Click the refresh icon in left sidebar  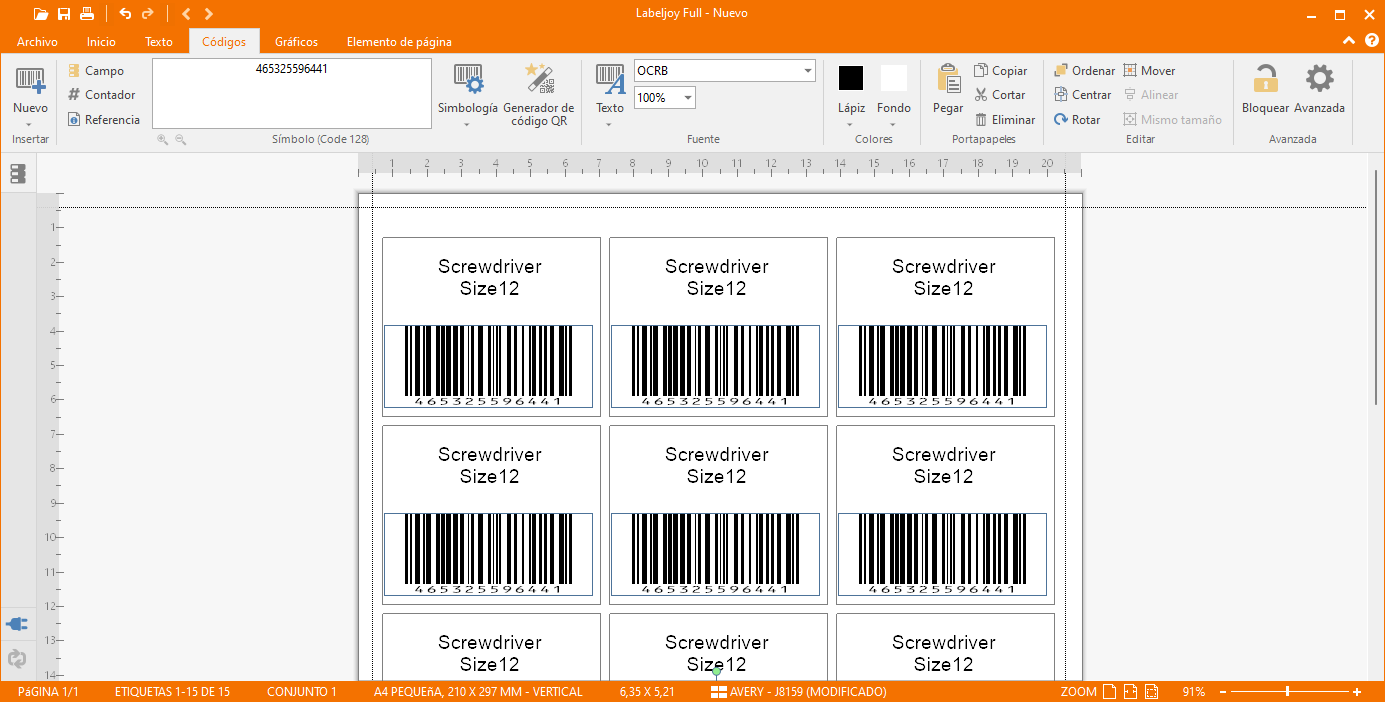(x=17, y=659)
